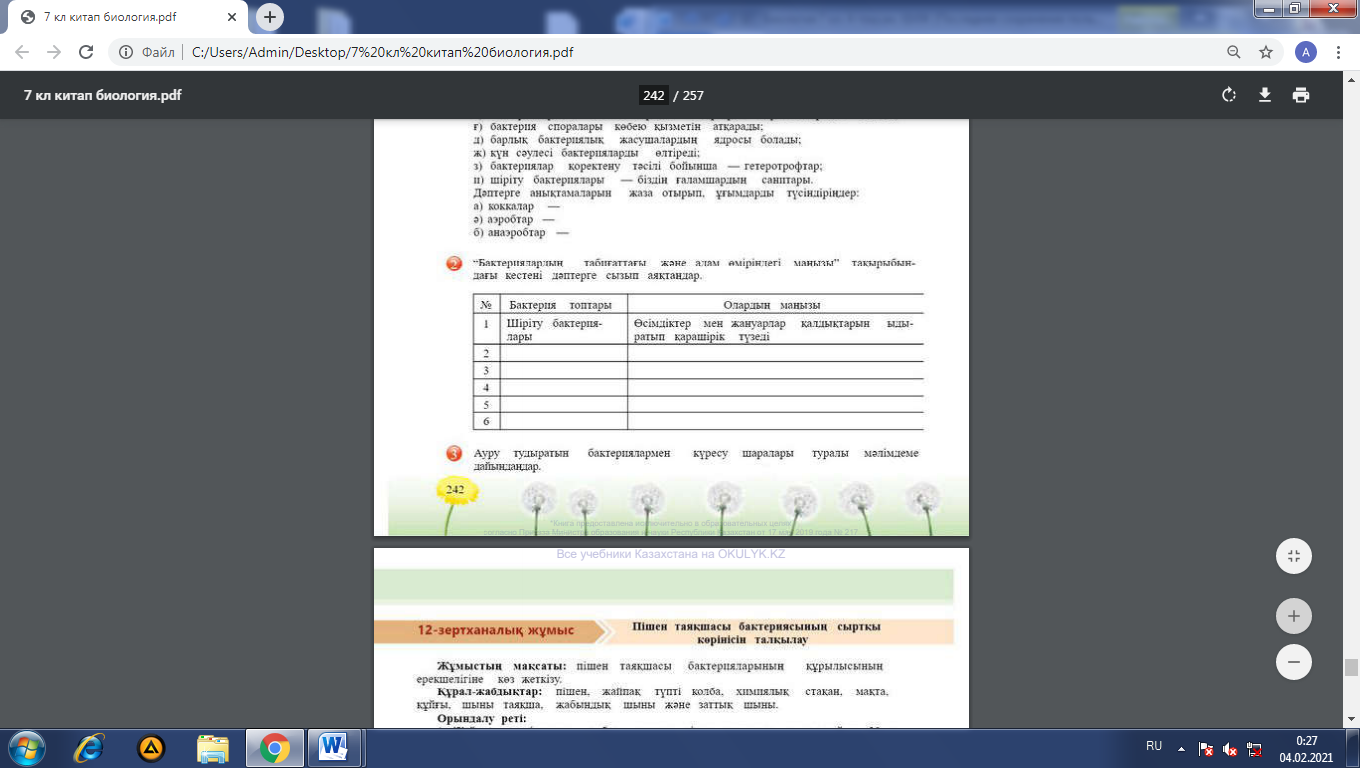Open the network connection tray icon
The height and width of the screenshot is (768, 1360).
point(1254,748)
